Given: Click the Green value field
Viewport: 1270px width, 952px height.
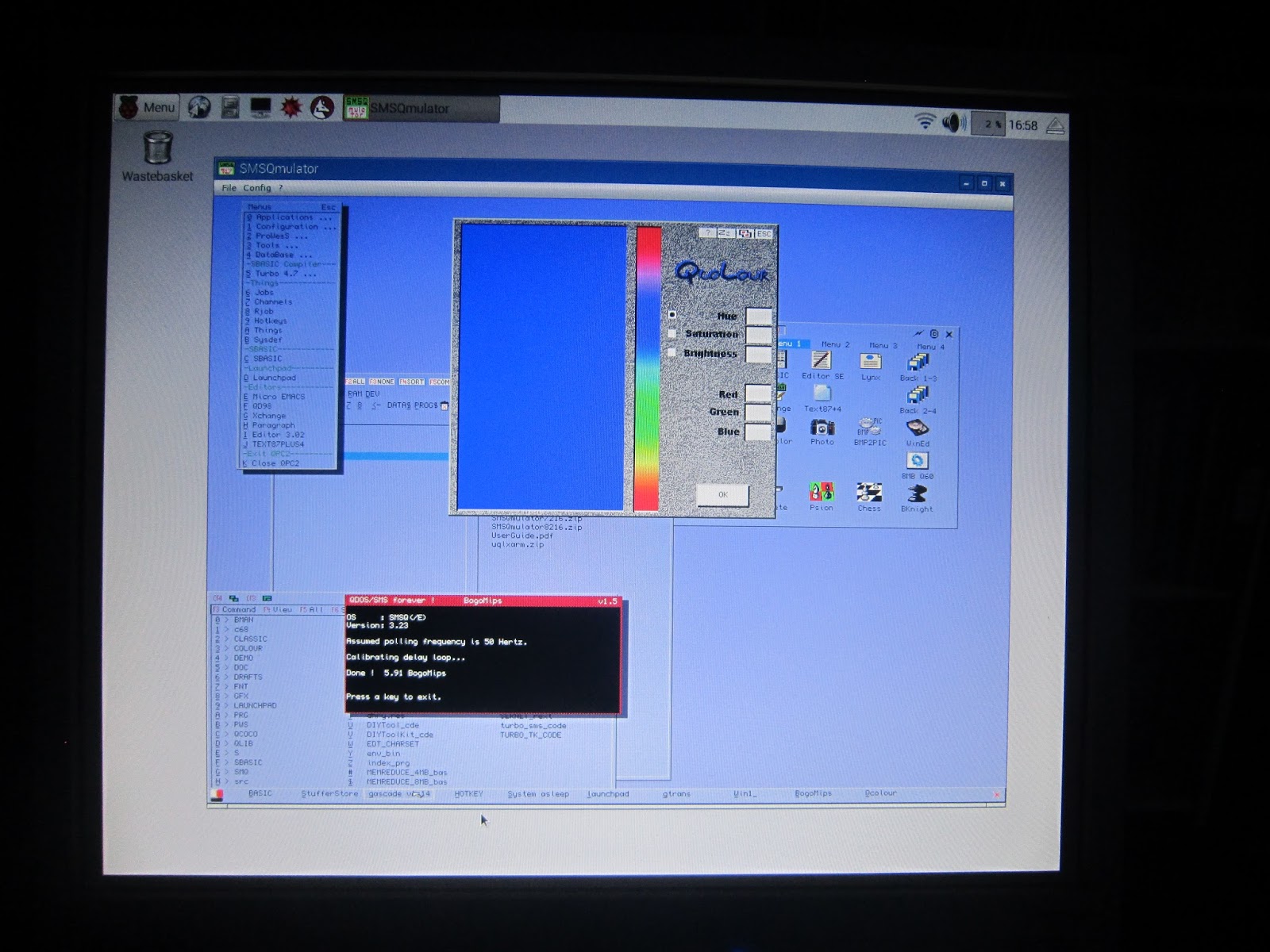Looking at the screenshot, I should (758, 413).
